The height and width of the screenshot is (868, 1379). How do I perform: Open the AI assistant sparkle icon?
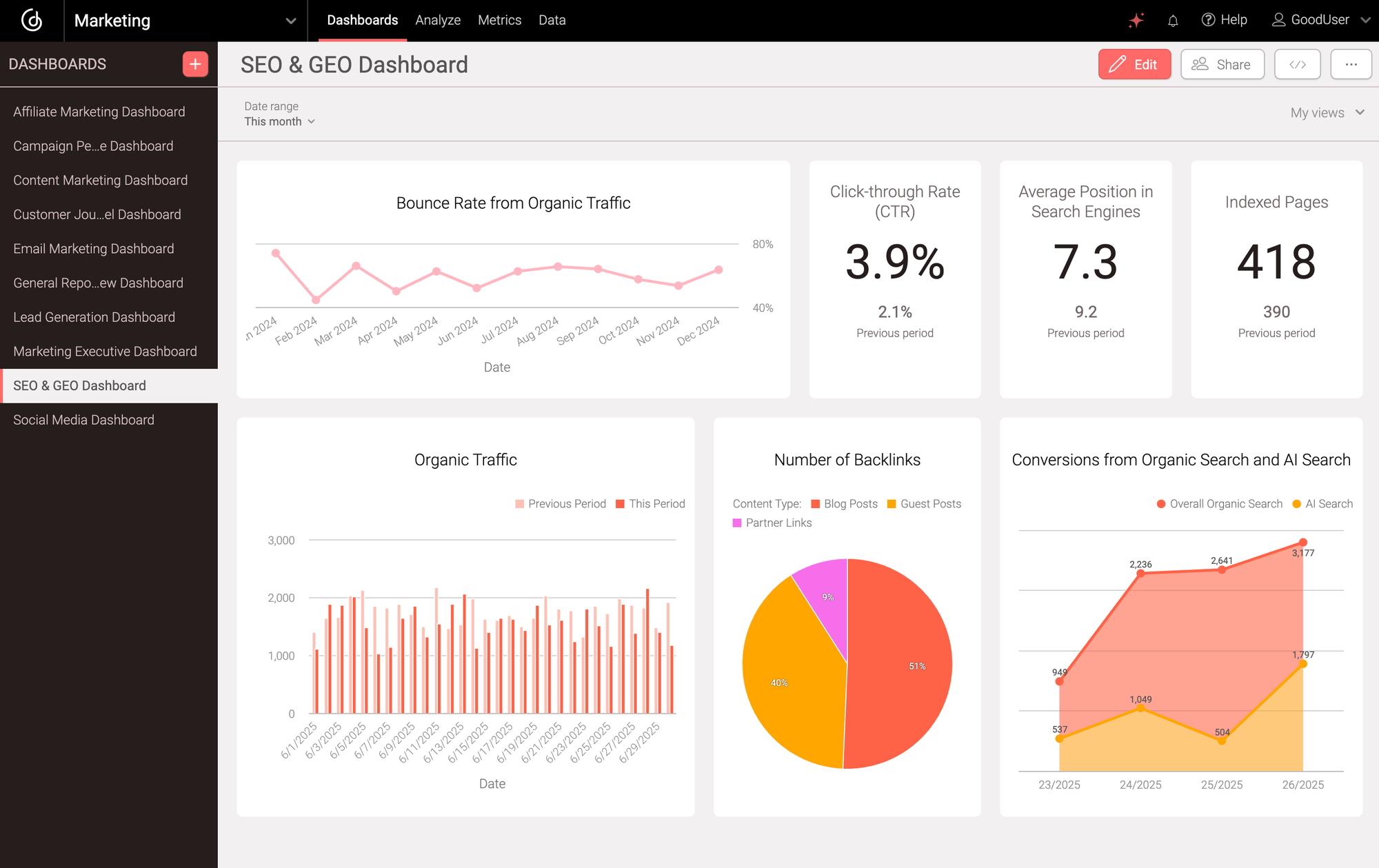point(1136,19)
